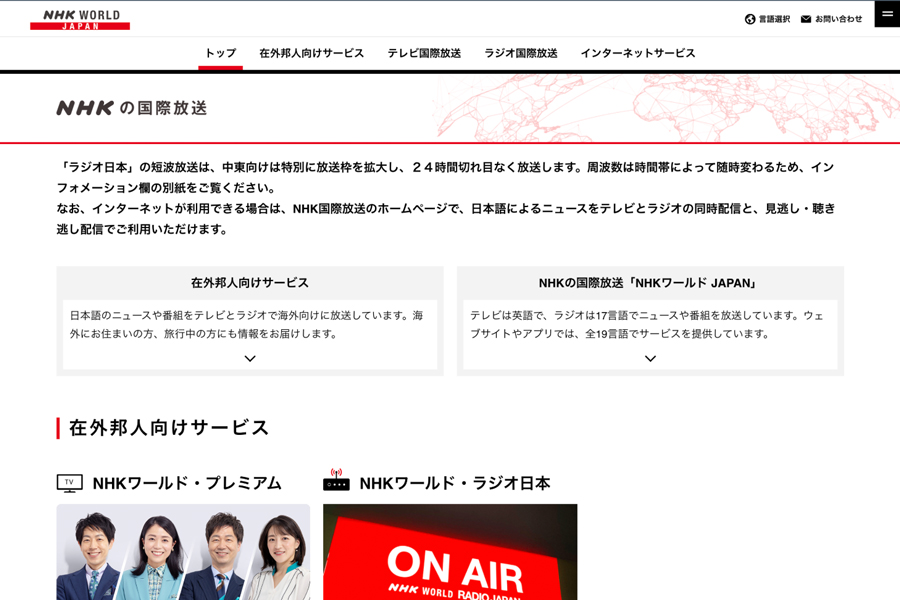The height and width of the screenshot is (600, 900).
Task: Click the globe language selection icon
Action: (750, 19)
